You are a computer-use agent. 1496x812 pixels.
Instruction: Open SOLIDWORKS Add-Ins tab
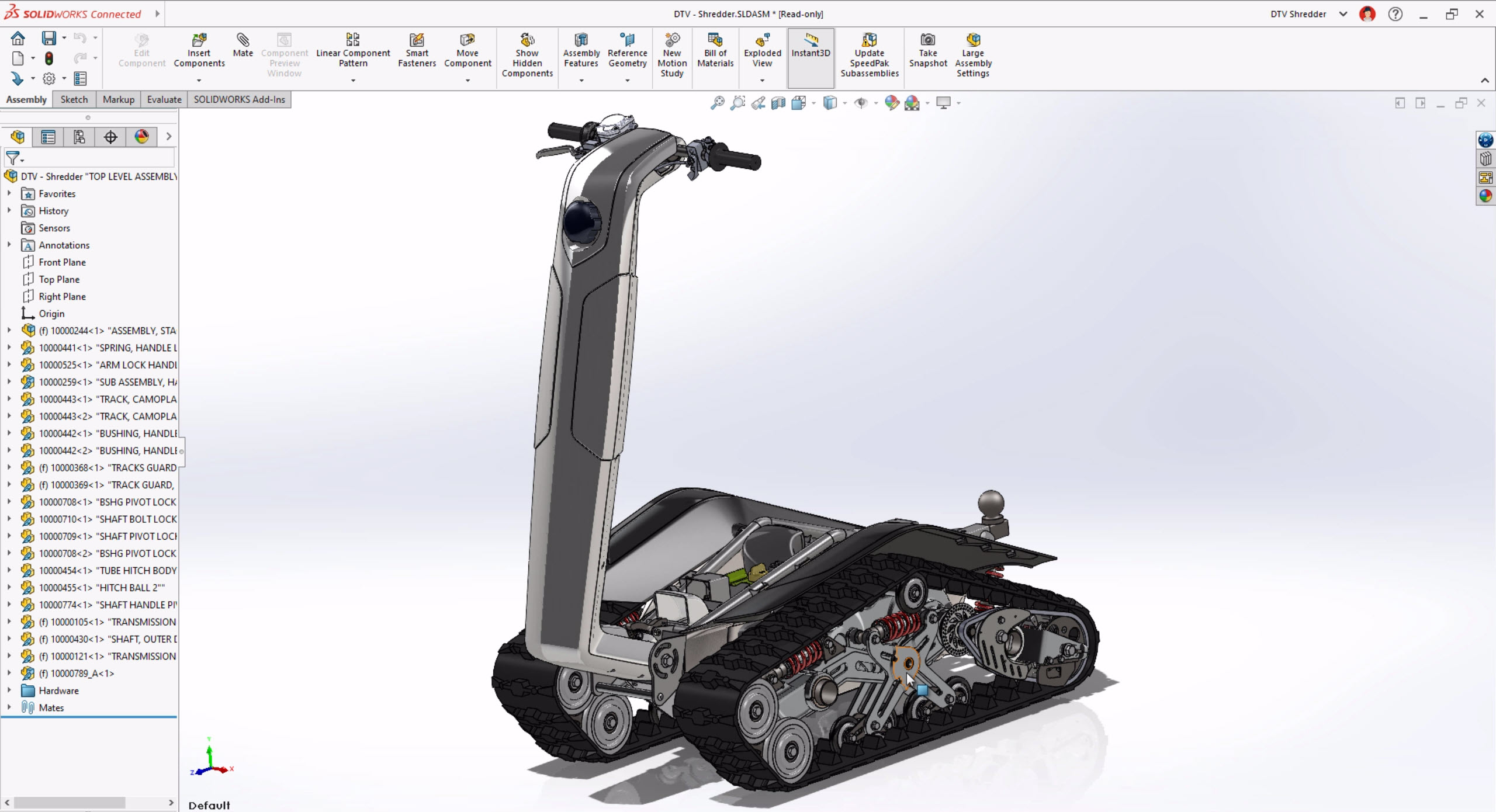point(239,99)
